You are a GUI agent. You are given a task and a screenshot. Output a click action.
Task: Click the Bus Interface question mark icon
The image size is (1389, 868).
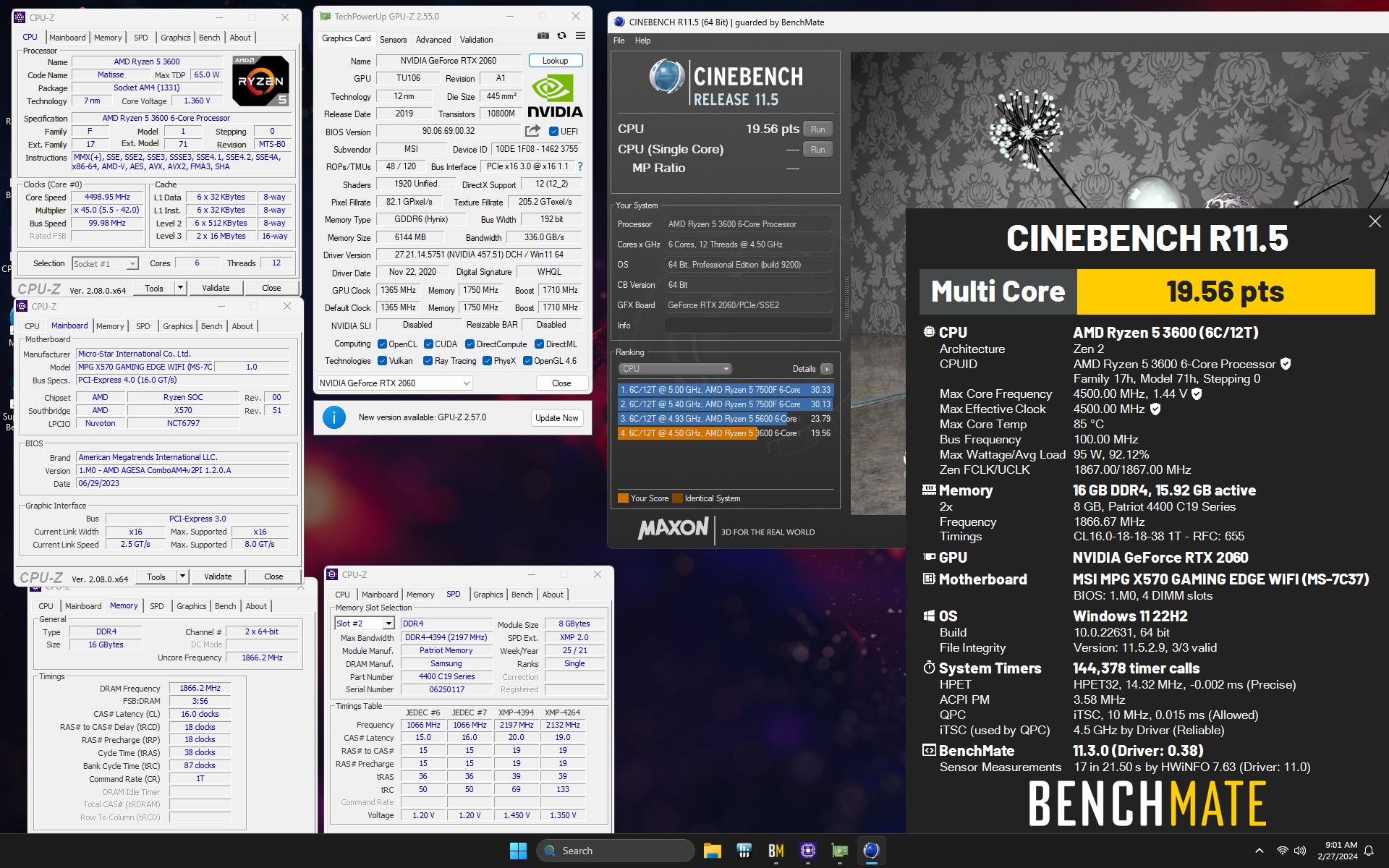click(579, 166)
